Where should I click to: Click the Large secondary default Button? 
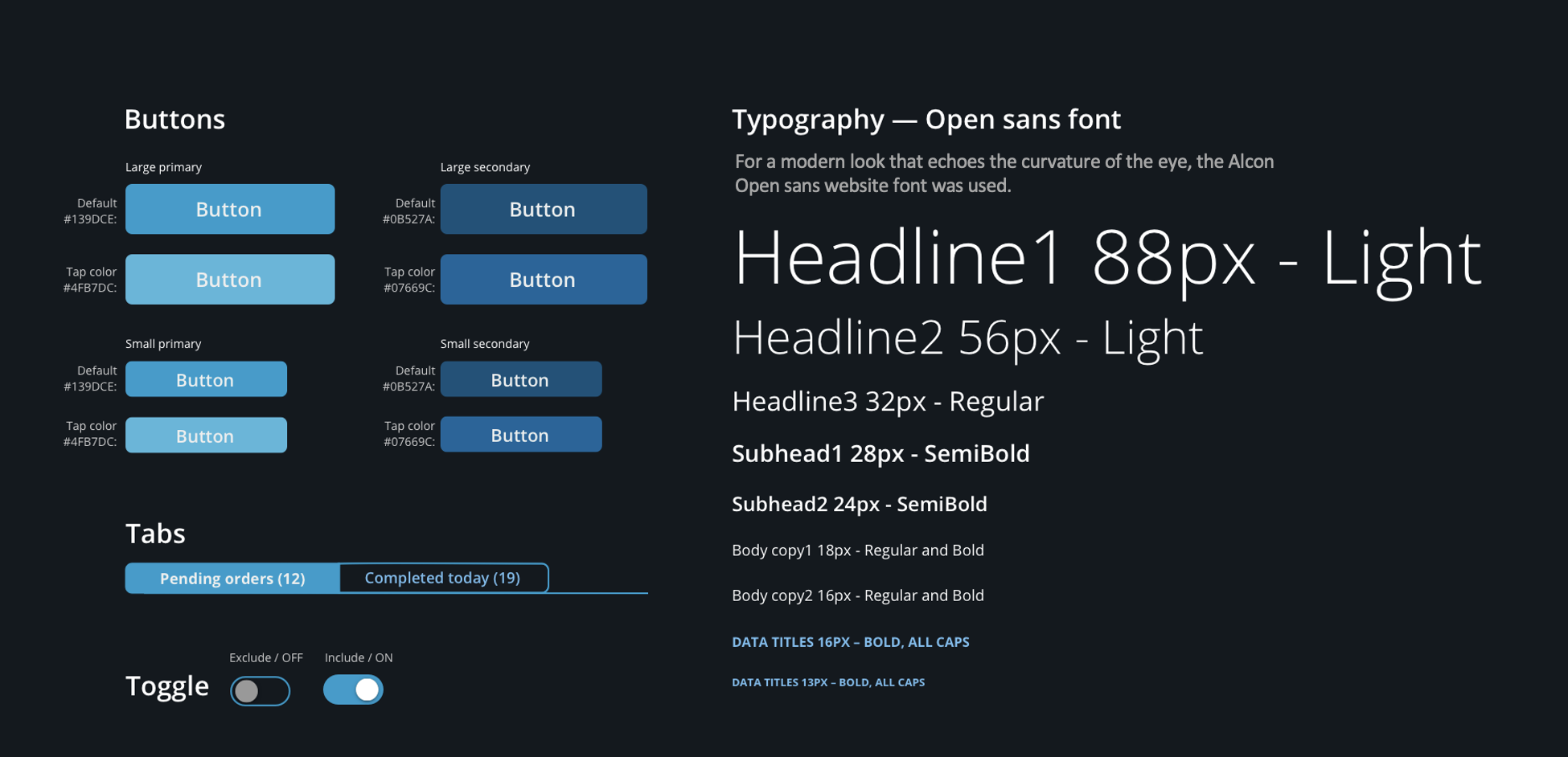[544, 209]
